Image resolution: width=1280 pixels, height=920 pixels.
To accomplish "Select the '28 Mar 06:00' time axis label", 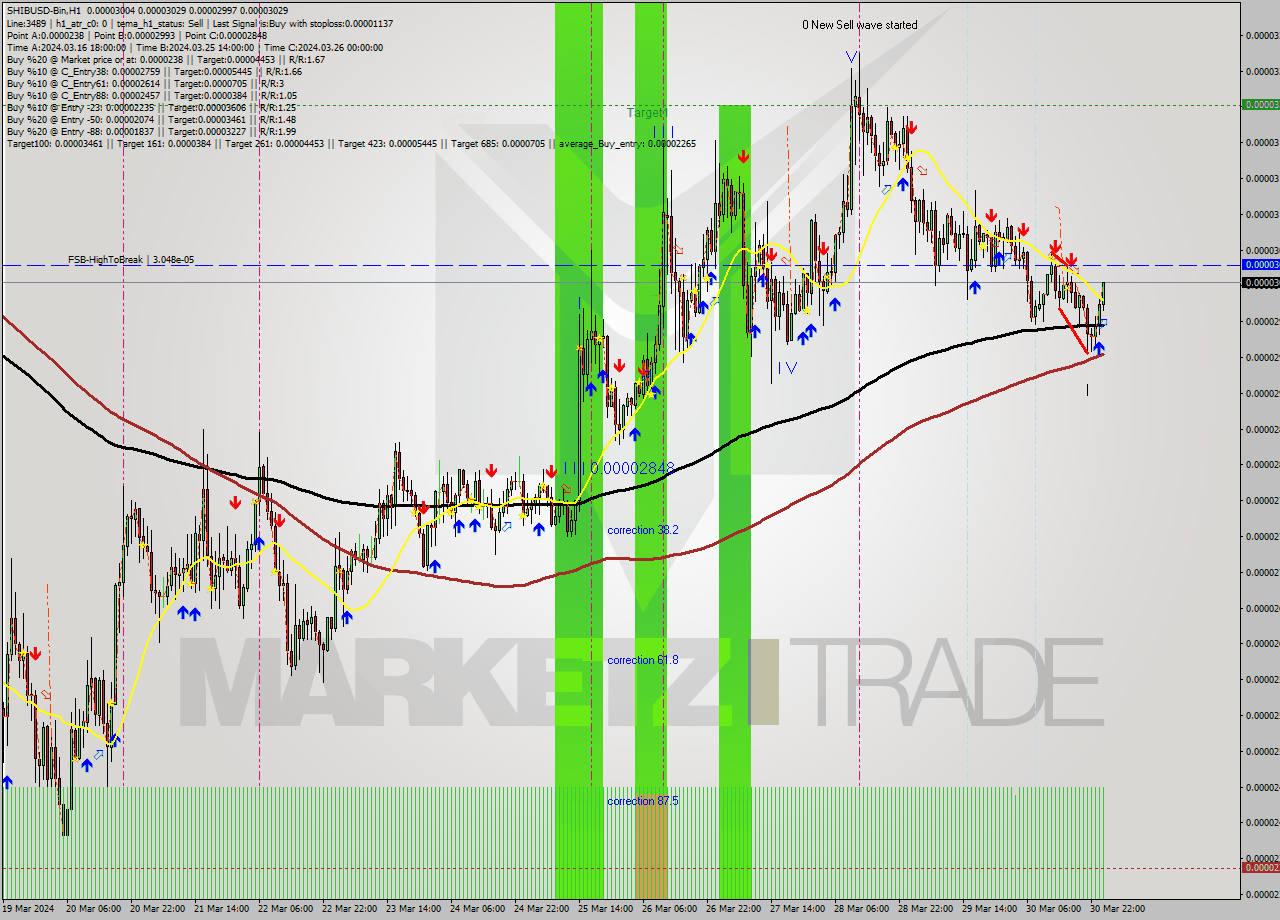I will [860, 909].
